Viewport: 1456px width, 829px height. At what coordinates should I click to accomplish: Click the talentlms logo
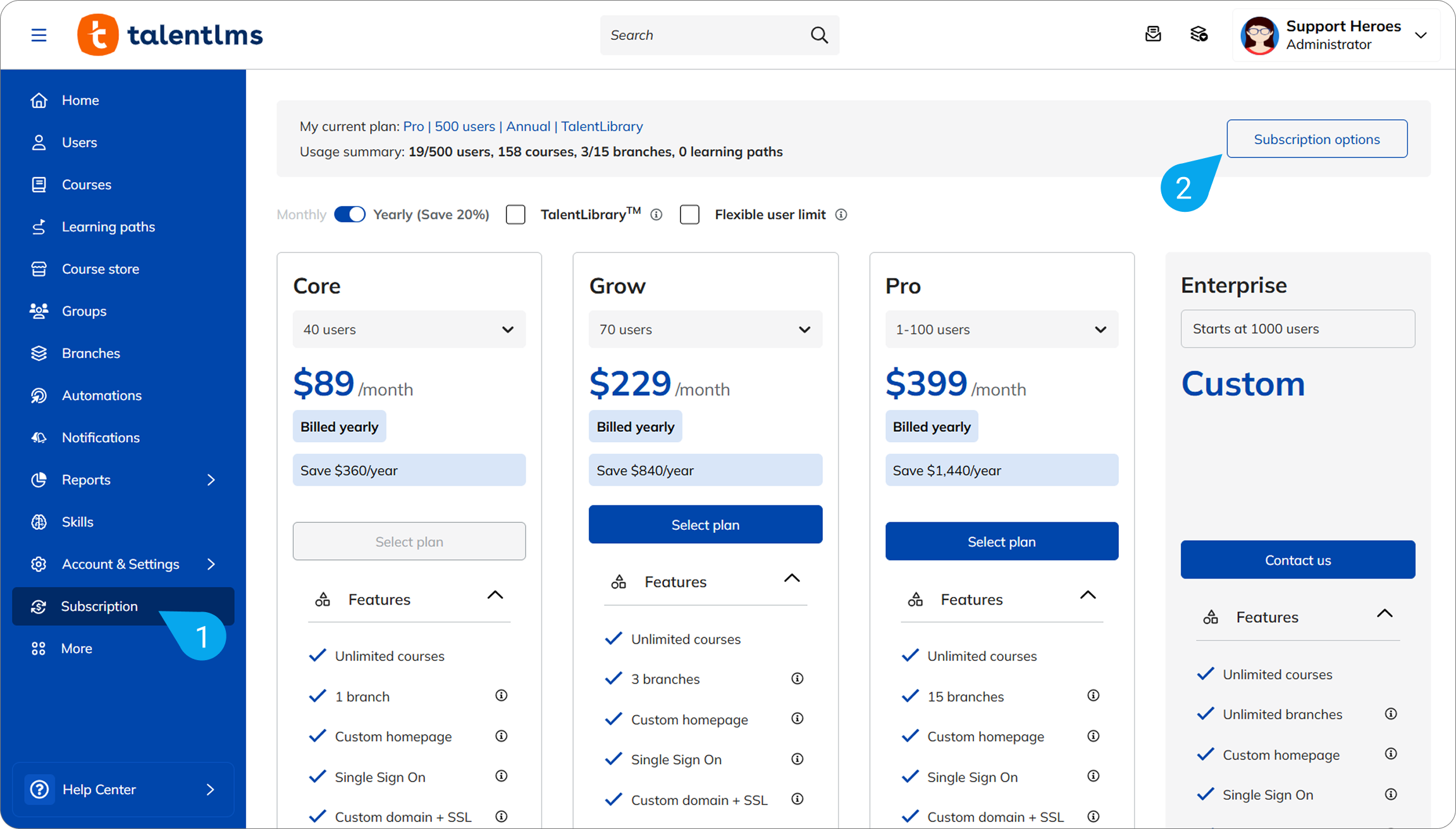[170, 35]
